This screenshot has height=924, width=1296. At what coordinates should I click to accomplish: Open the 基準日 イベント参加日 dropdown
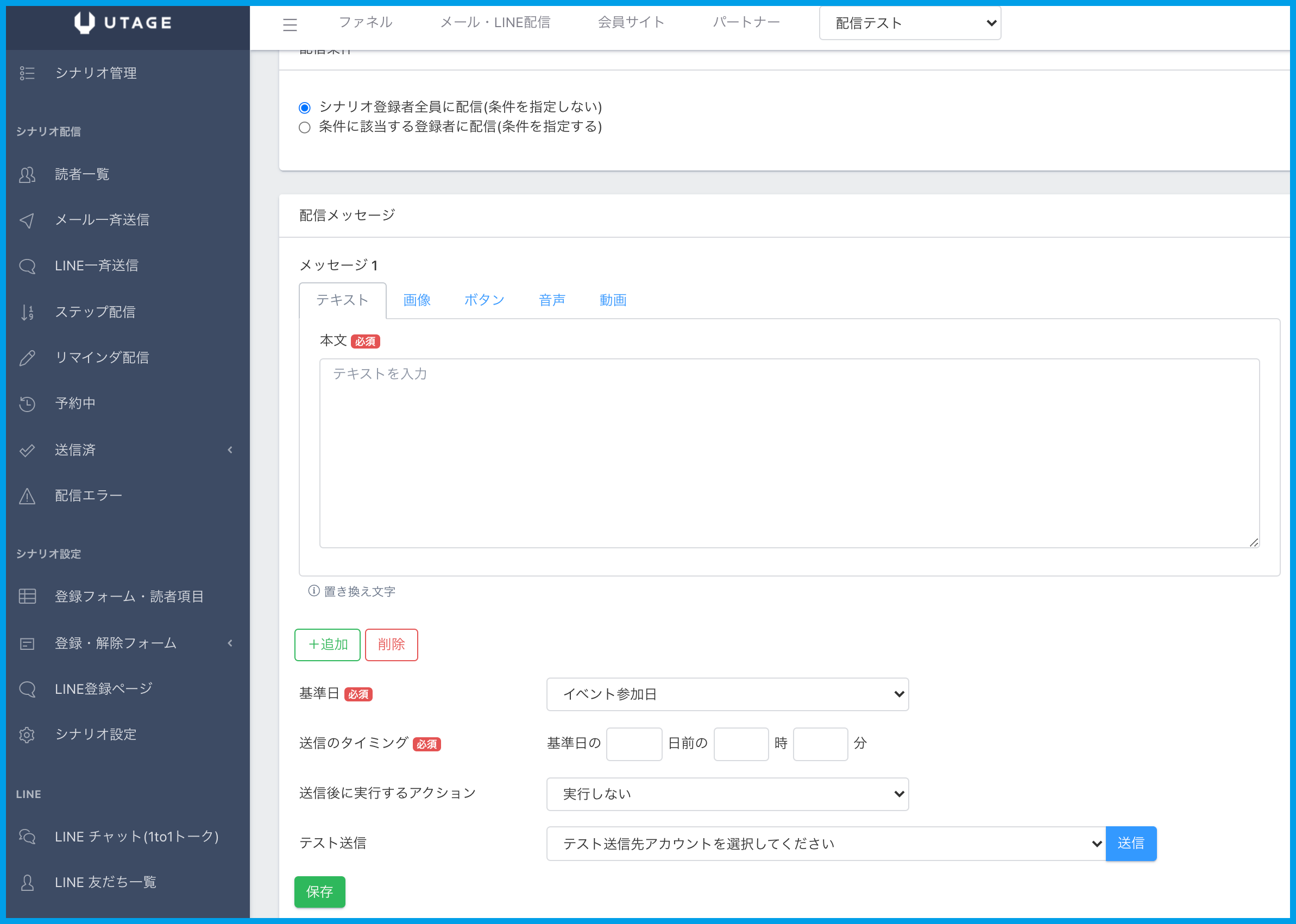(x=727, y=694)
